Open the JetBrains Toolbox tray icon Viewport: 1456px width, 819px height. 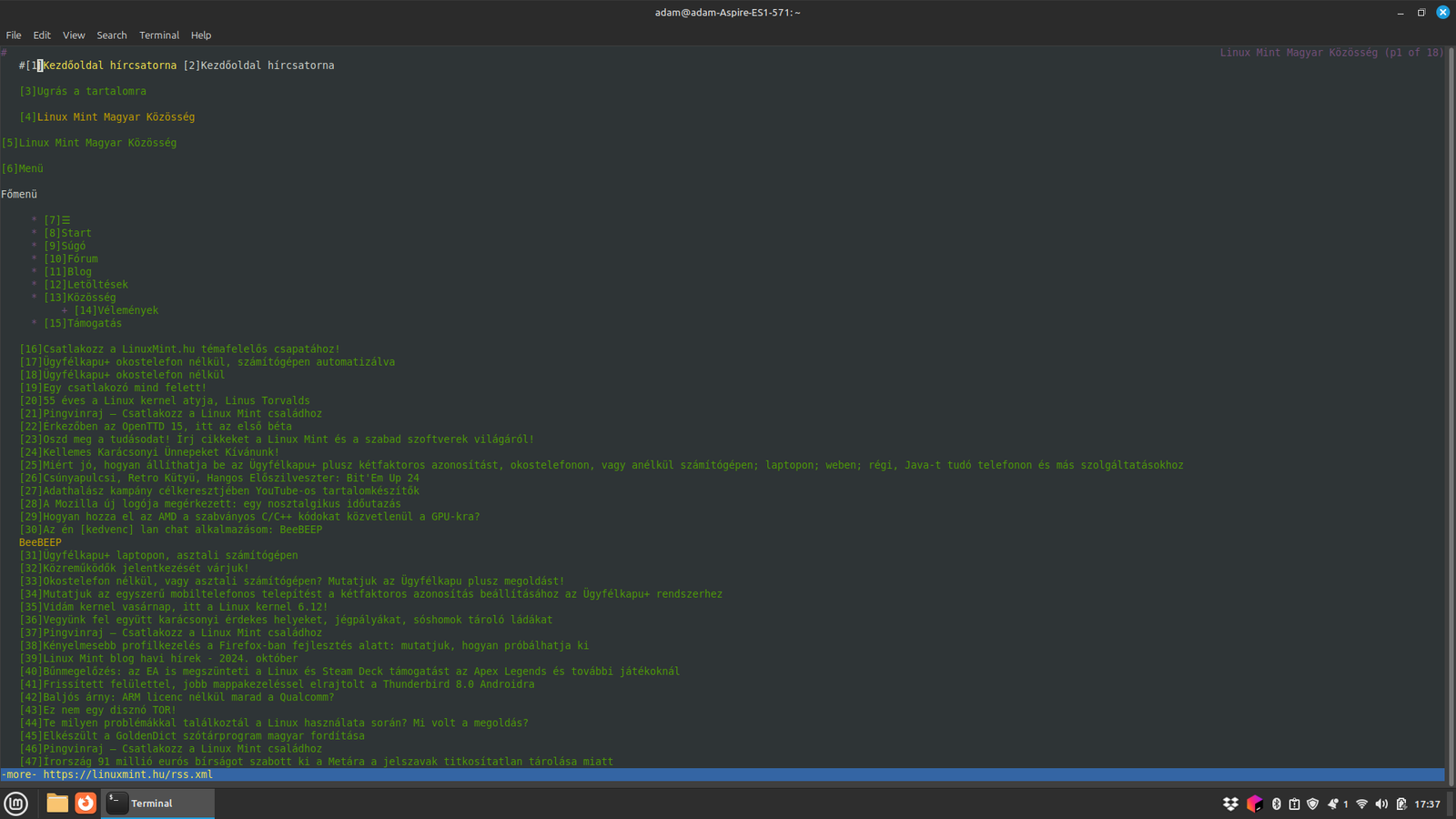point(1255,804)
